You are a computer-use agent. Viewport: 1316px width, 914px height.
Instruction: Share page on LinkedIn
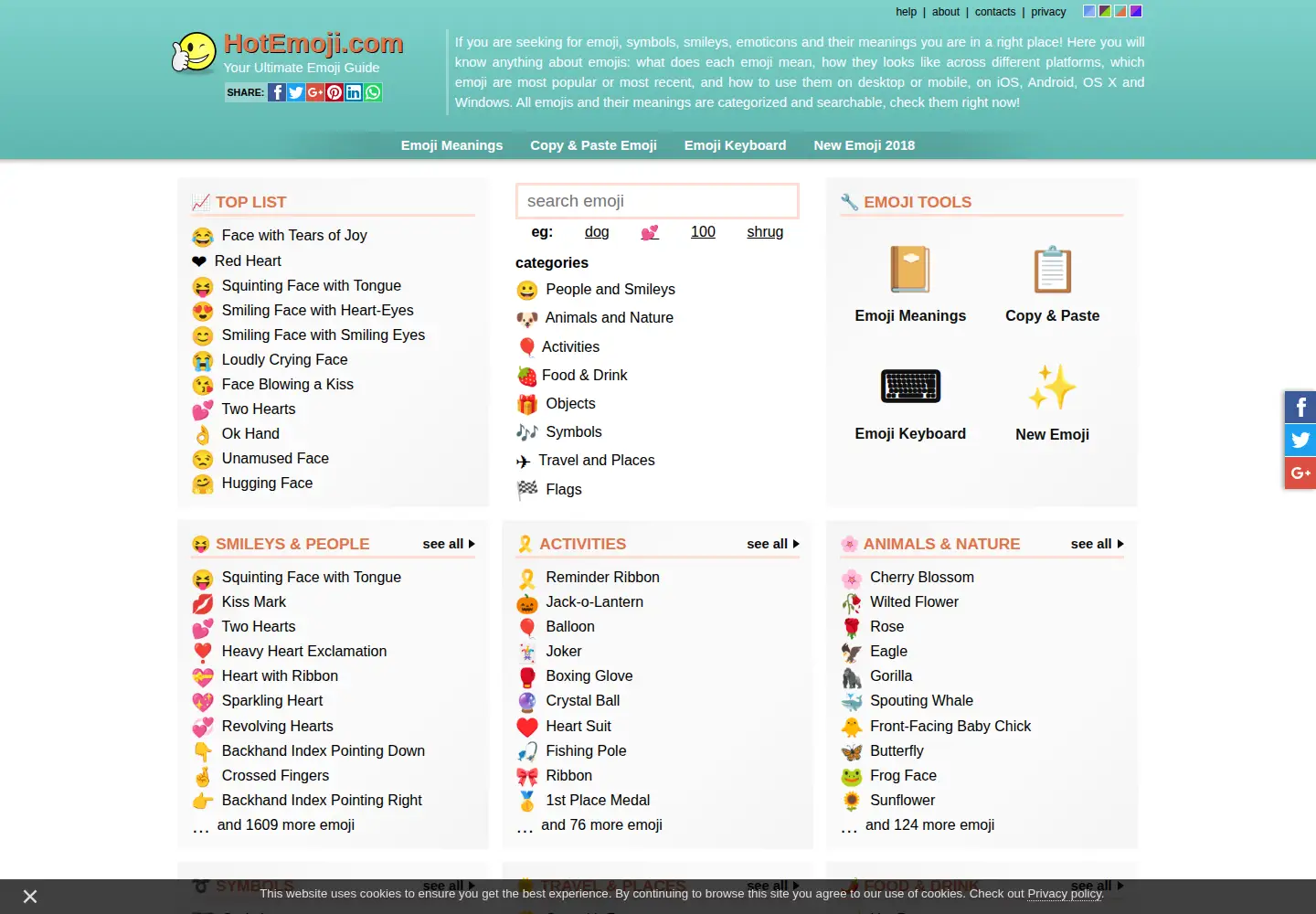coord(354,92)
